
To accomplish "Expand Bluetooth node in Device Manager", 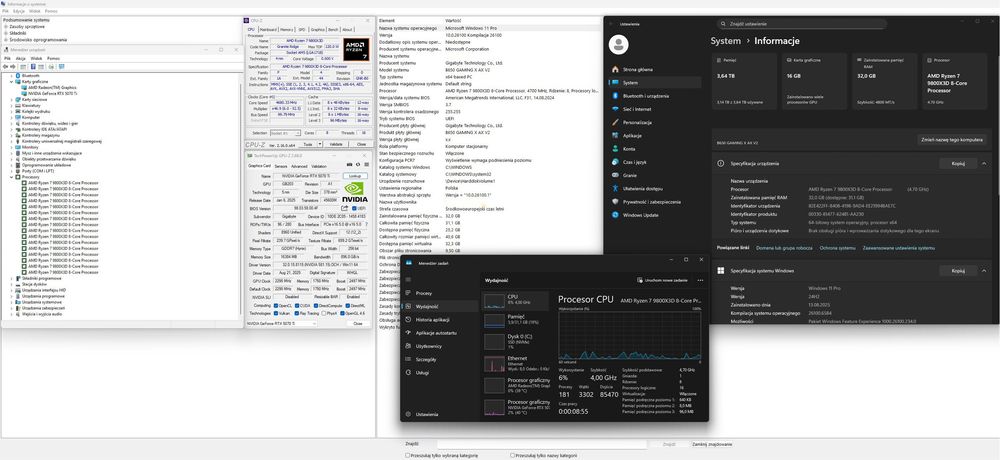I will [11, 75].
